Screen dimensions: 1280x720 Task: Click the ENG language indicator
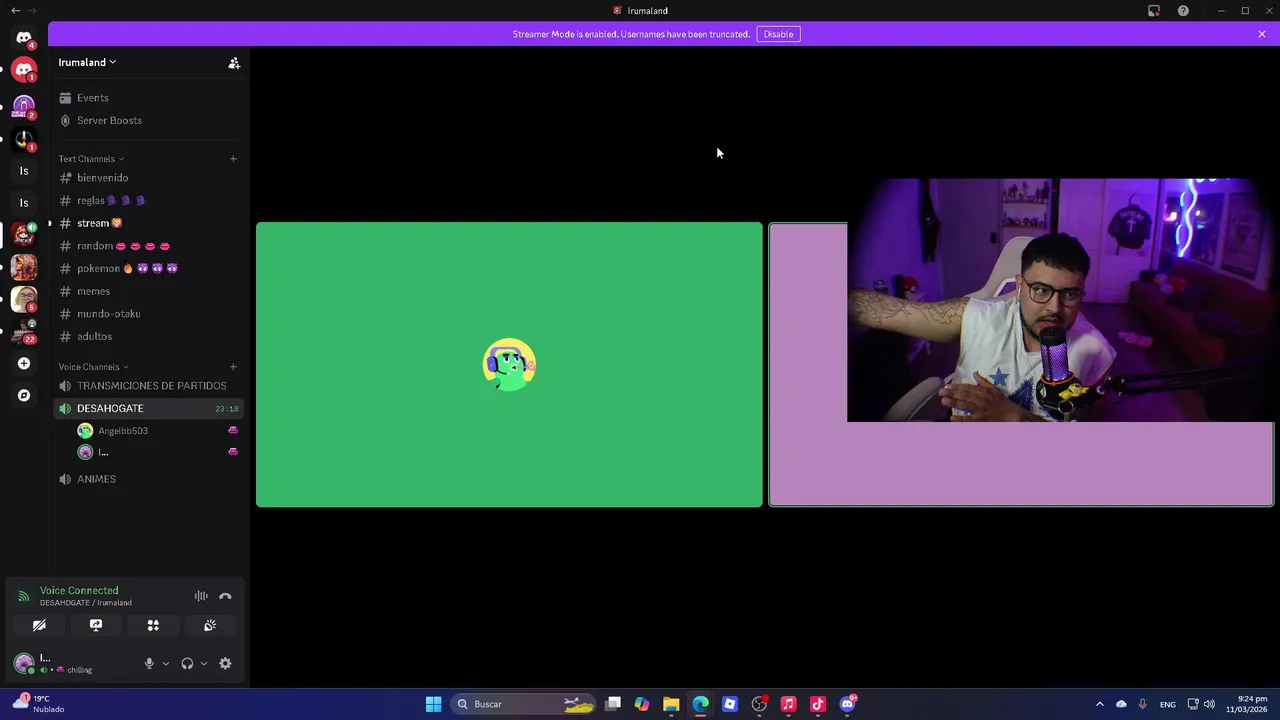click(x=1167, y=704)
